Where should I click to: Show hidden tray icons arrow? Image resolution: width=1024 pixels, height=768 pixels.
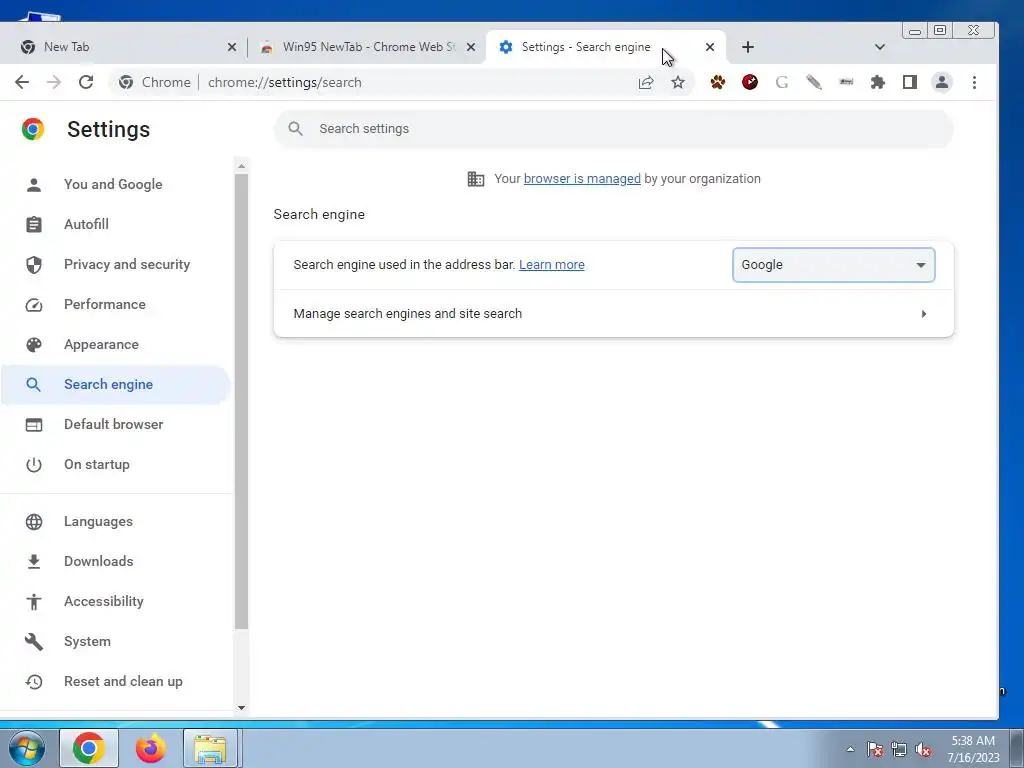tap(850, 749)
